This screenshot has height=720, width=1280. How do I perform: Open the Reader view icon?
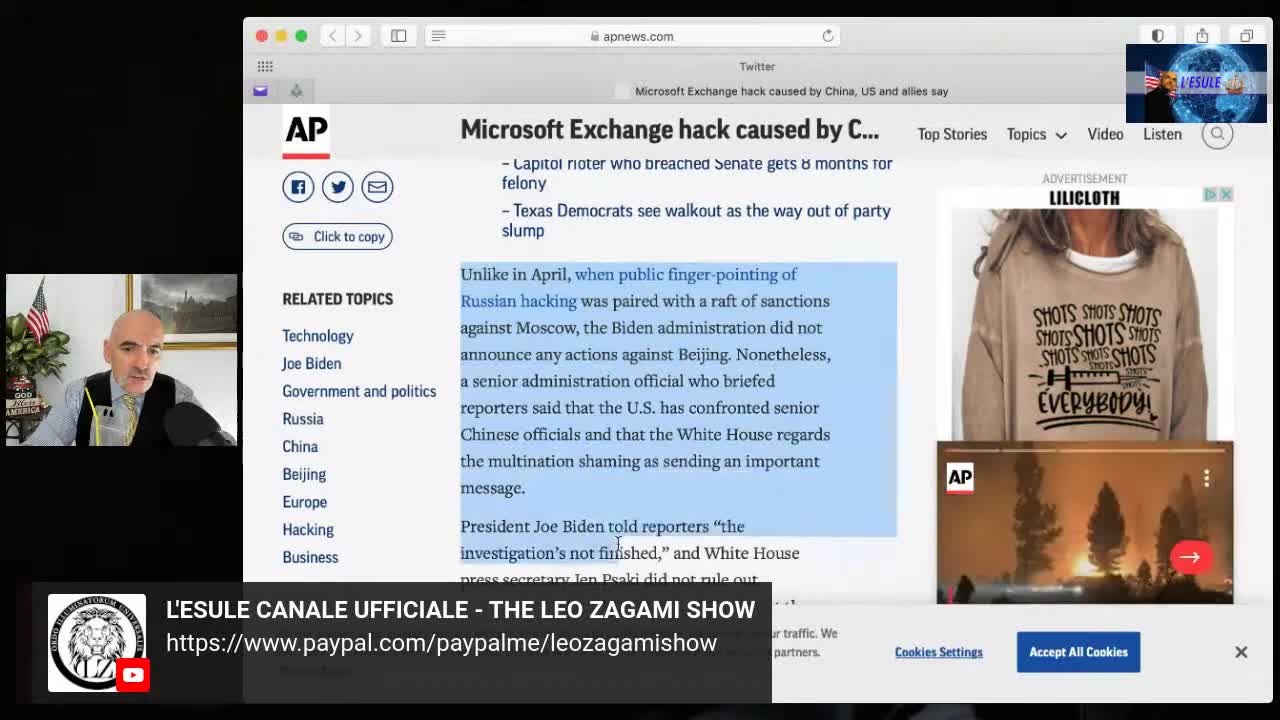click(x=438, y=36)
